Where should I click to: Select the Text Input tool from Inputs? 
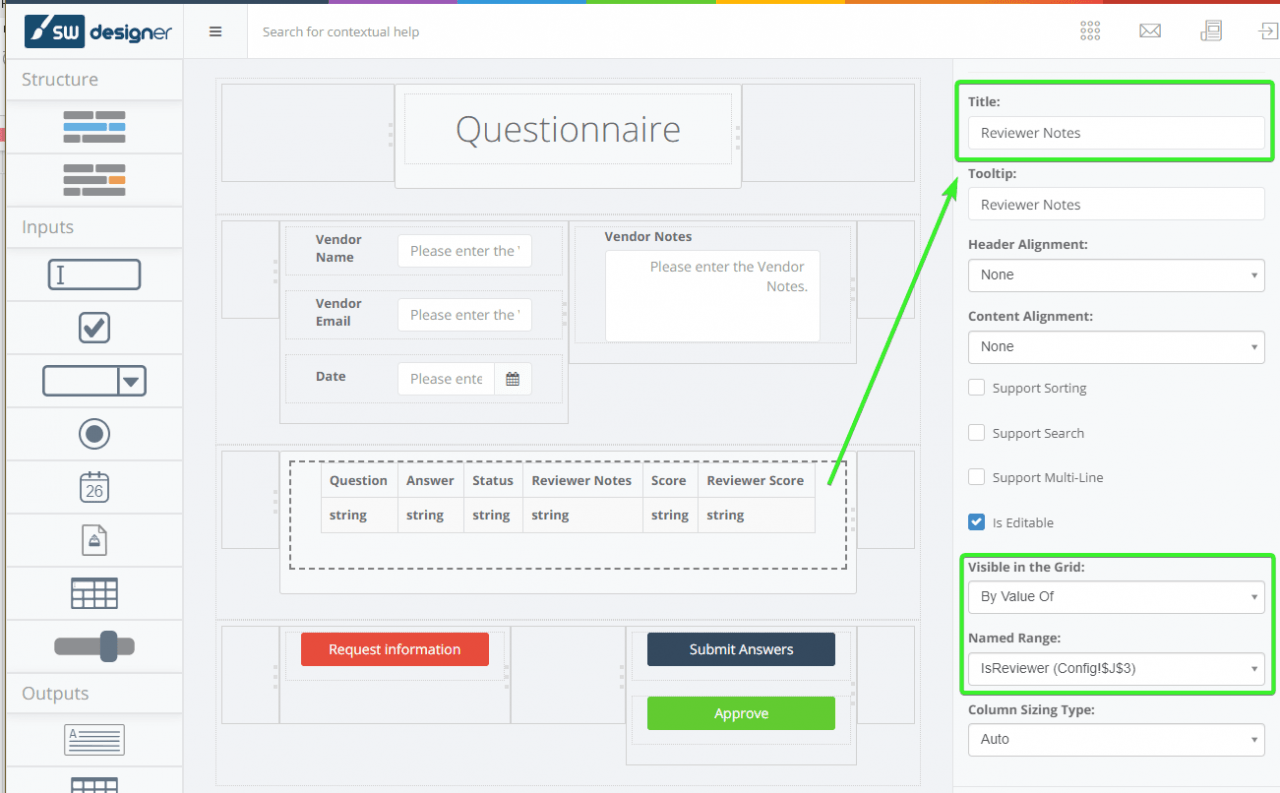94,273
